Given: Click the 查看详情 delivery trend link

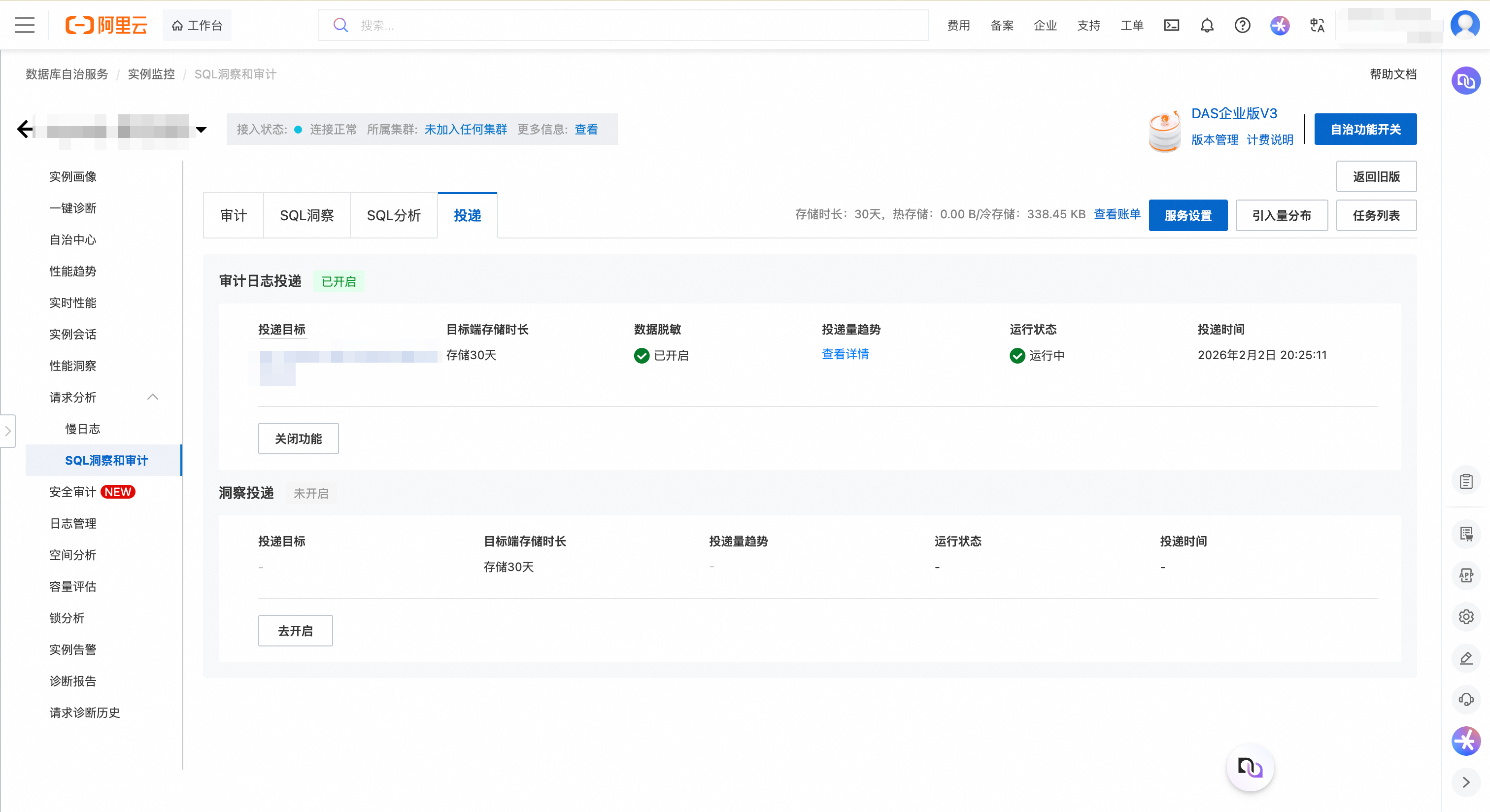Looking at the screenshot, I should [845, 354].
